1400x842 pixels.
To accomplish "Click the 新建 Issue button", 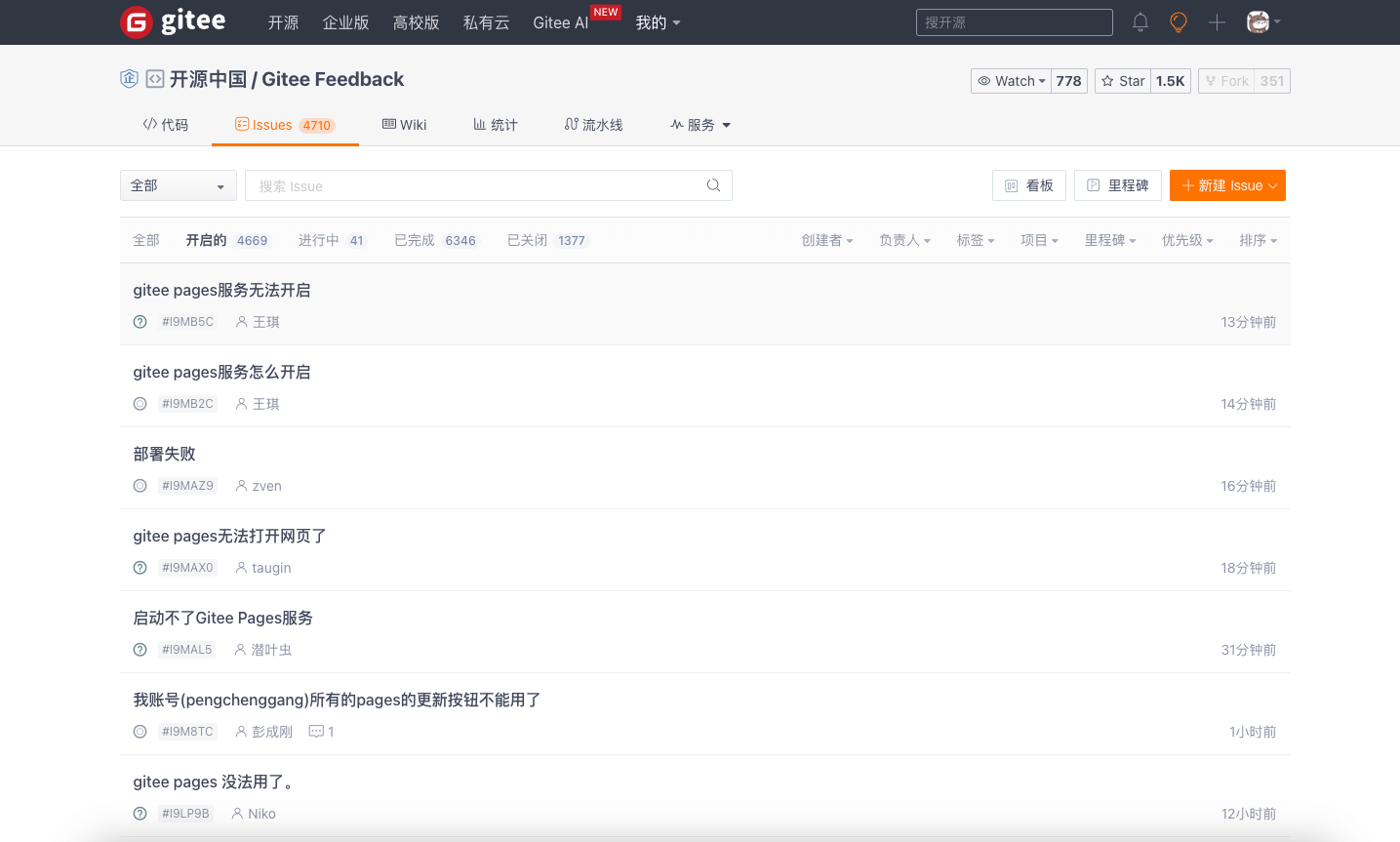I will coord(1226,185).
